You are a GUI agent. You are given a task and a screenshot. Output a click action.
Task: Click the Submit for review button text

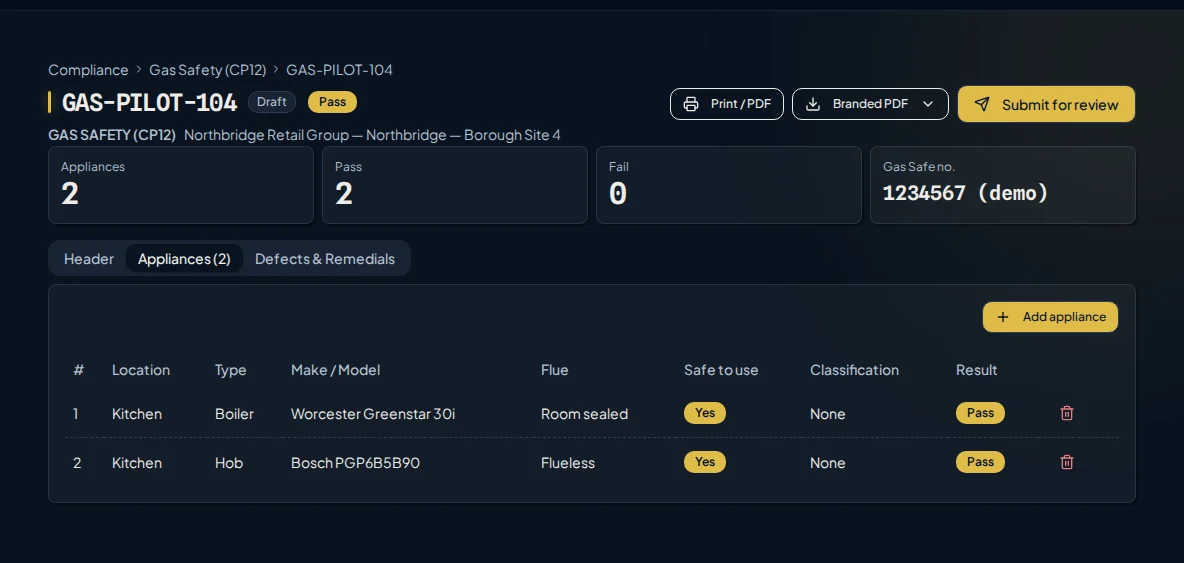pos(1059,105)
